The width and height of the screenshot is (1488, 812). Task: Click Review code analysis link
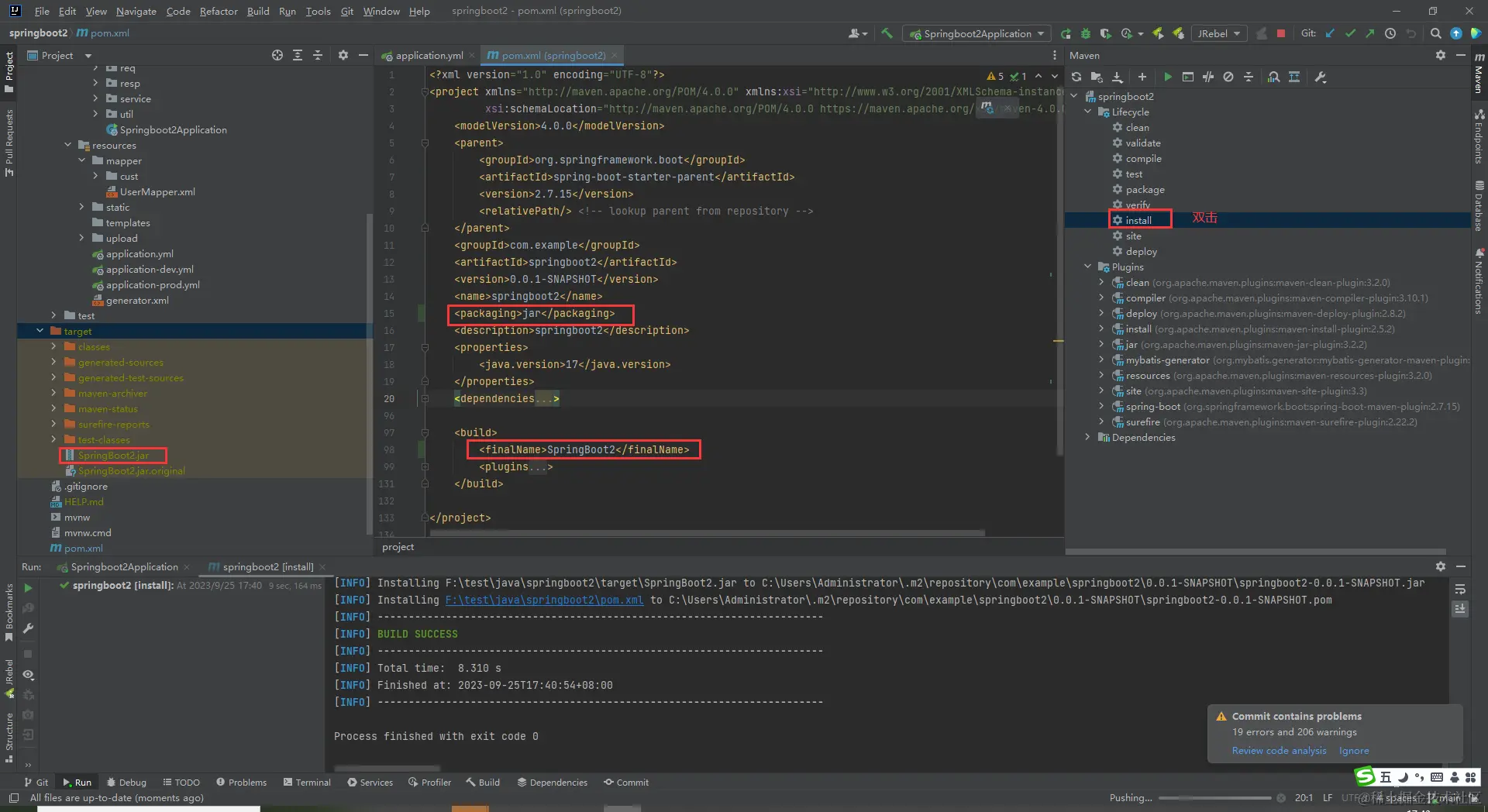pos(1279,750)
